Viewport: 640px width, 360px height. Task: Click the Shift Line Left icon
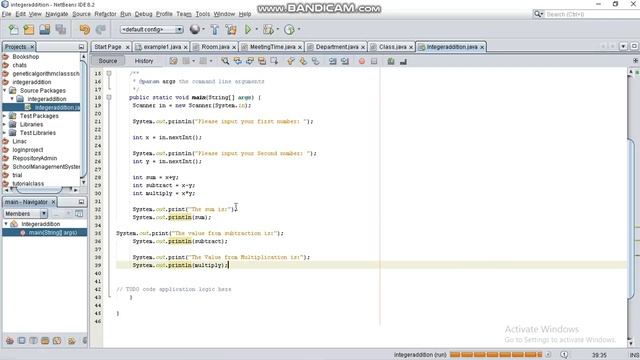click(333, 61)
